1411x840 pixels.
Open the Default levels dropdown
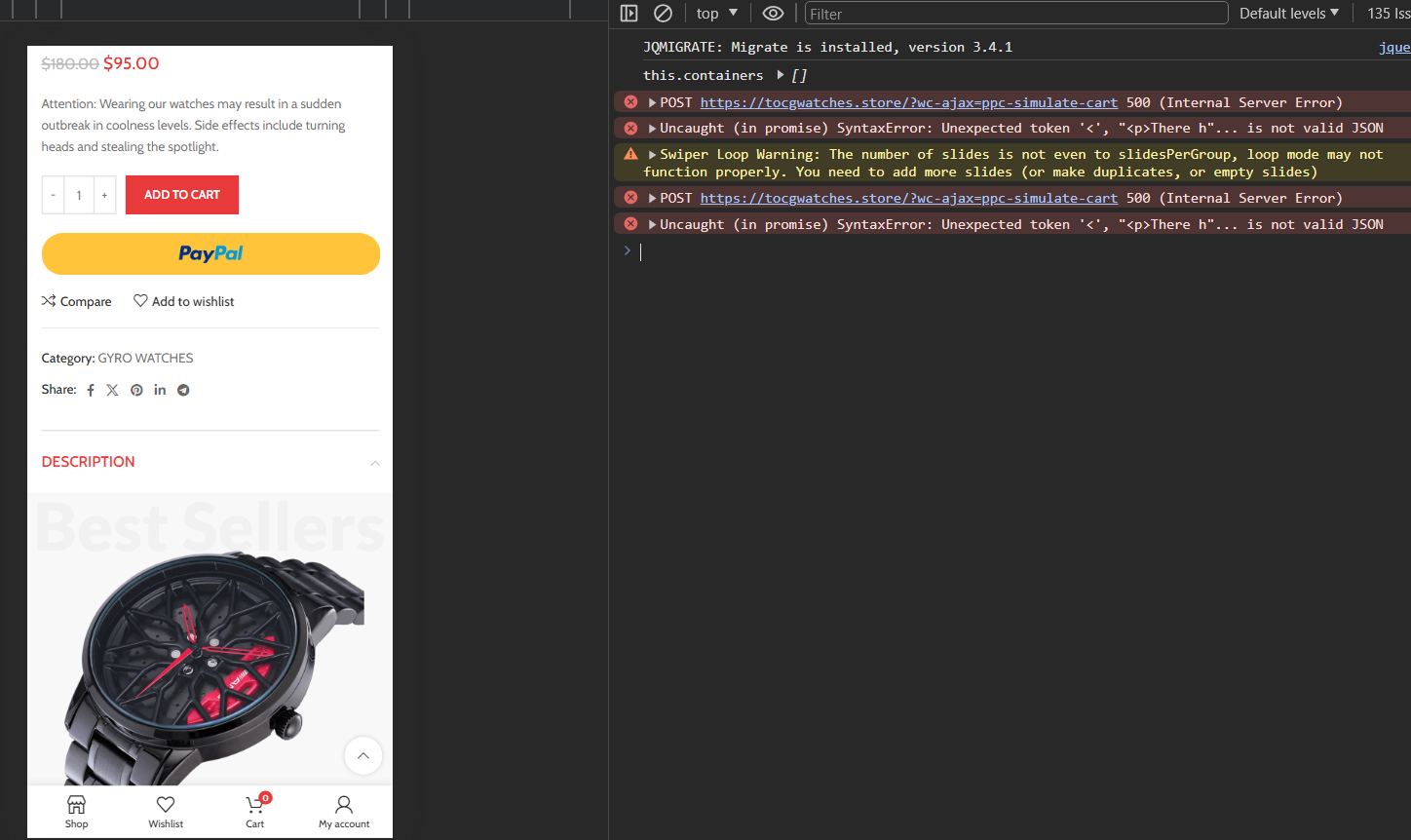1289,14
